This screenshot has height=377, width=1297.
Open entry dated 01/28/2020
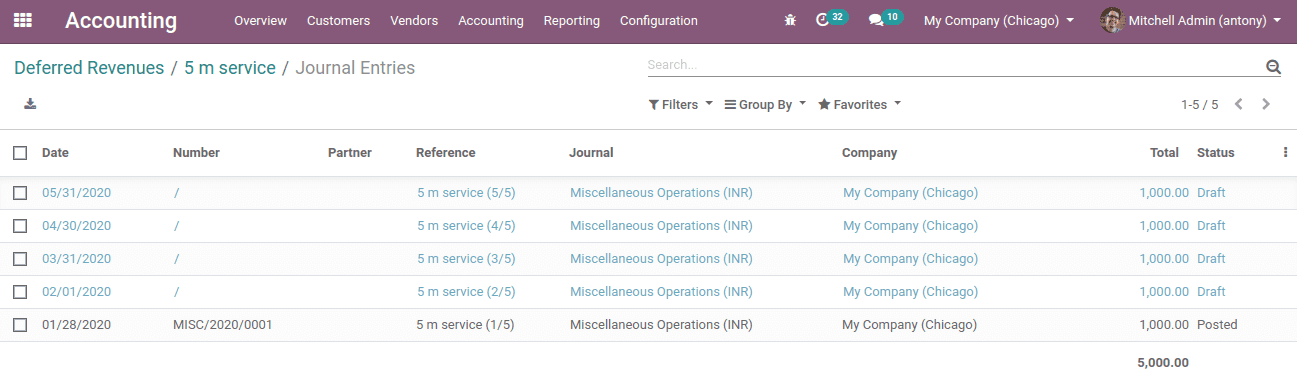76,325
